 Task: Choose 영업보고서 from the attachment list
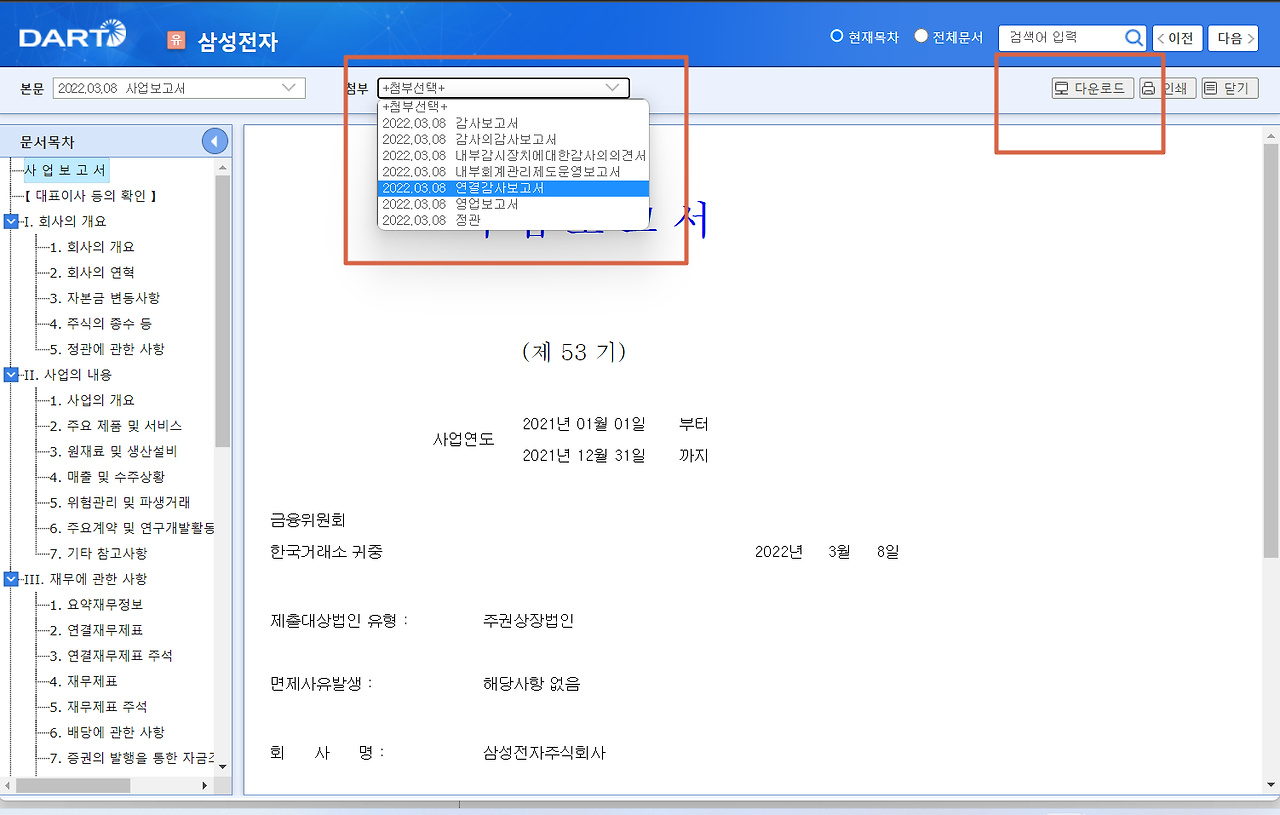pos(513,204)
